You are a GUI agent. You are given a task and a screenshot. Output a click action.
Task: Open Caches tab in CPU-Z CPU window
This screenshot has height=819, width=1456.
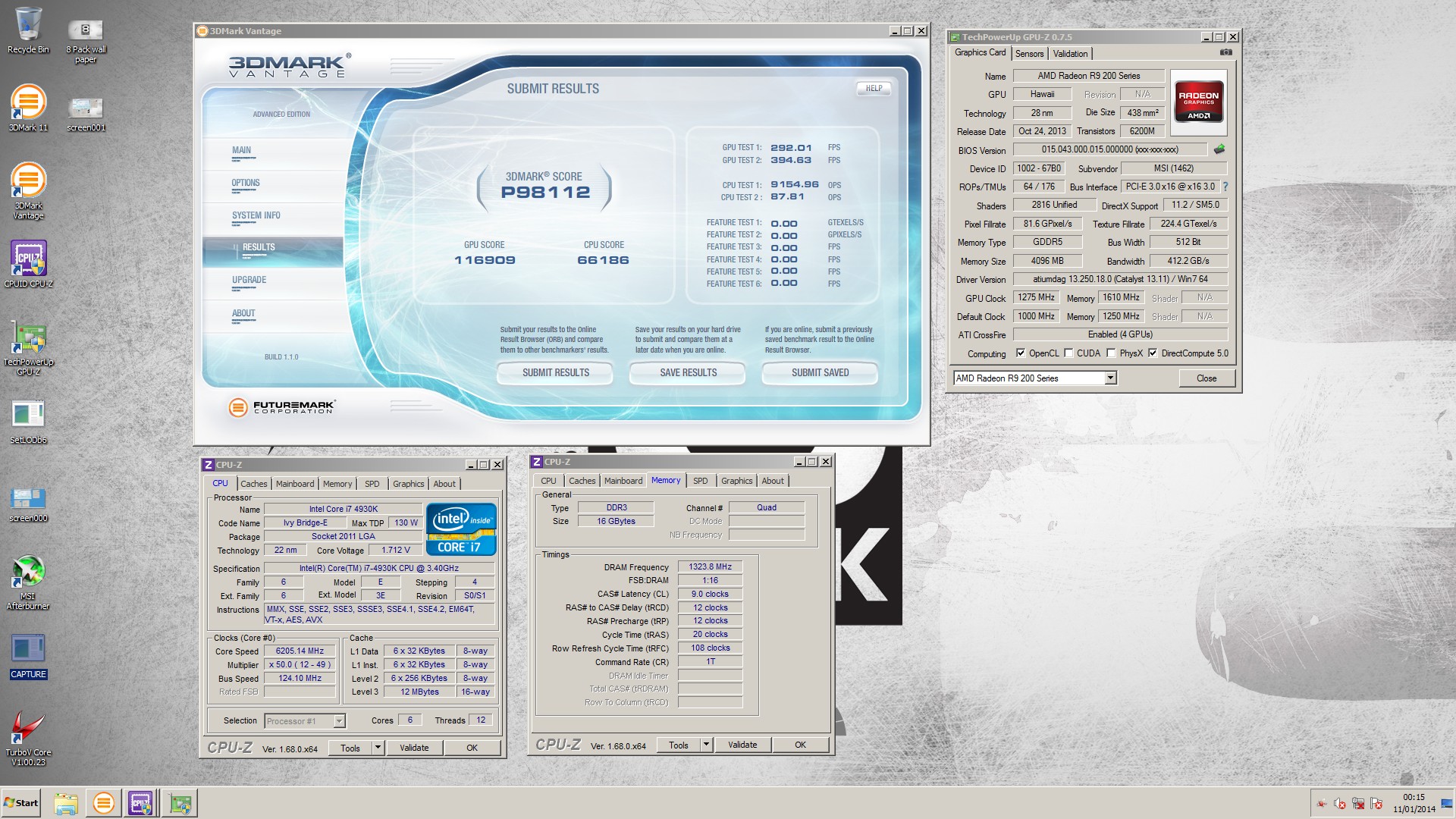pyautogui.click(x=253, y=484)
